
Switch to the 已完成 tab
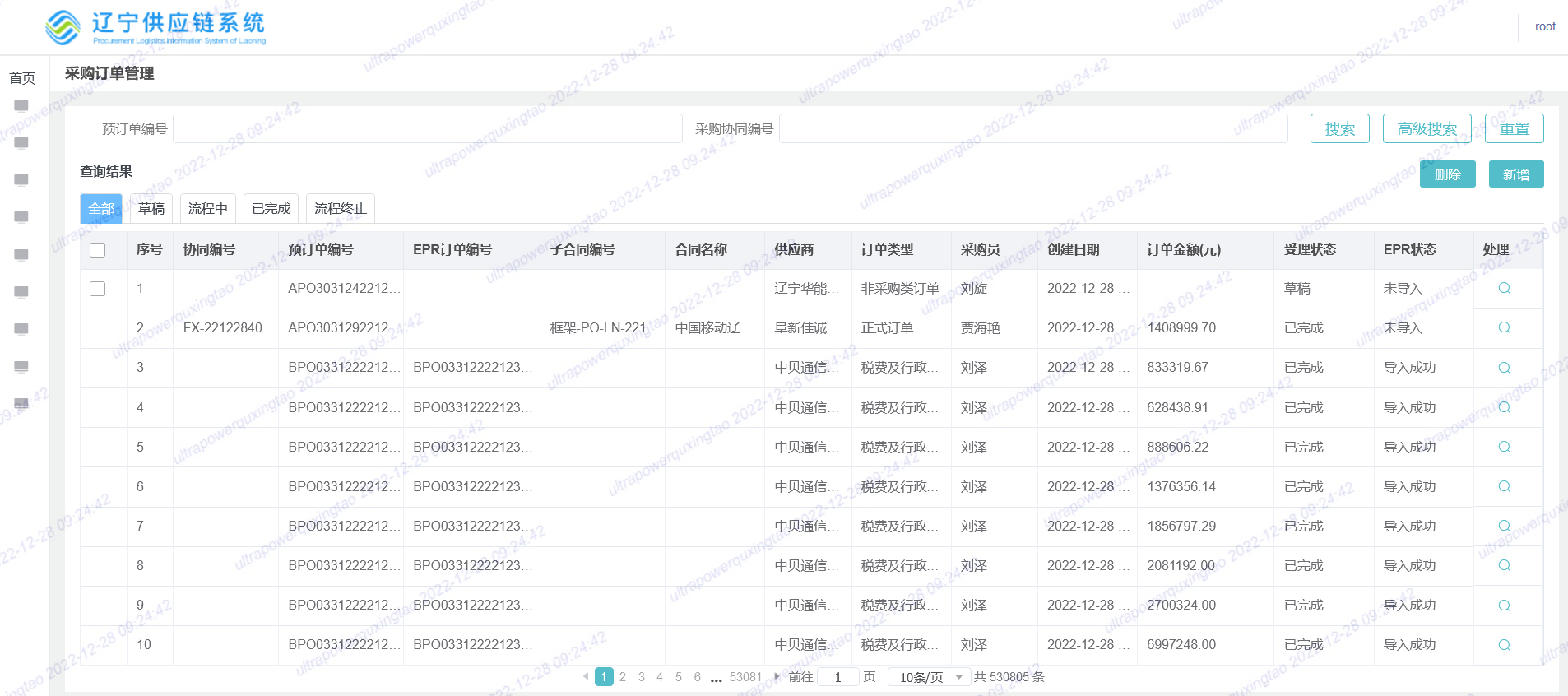tap(271, 209)
